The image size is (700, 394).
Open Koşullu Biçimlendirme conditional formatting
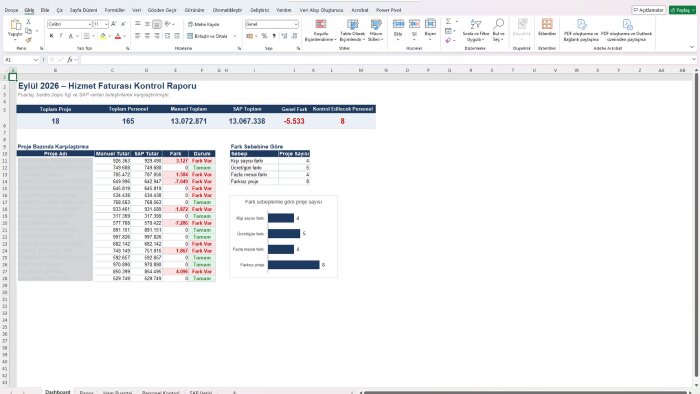[321, 30]
